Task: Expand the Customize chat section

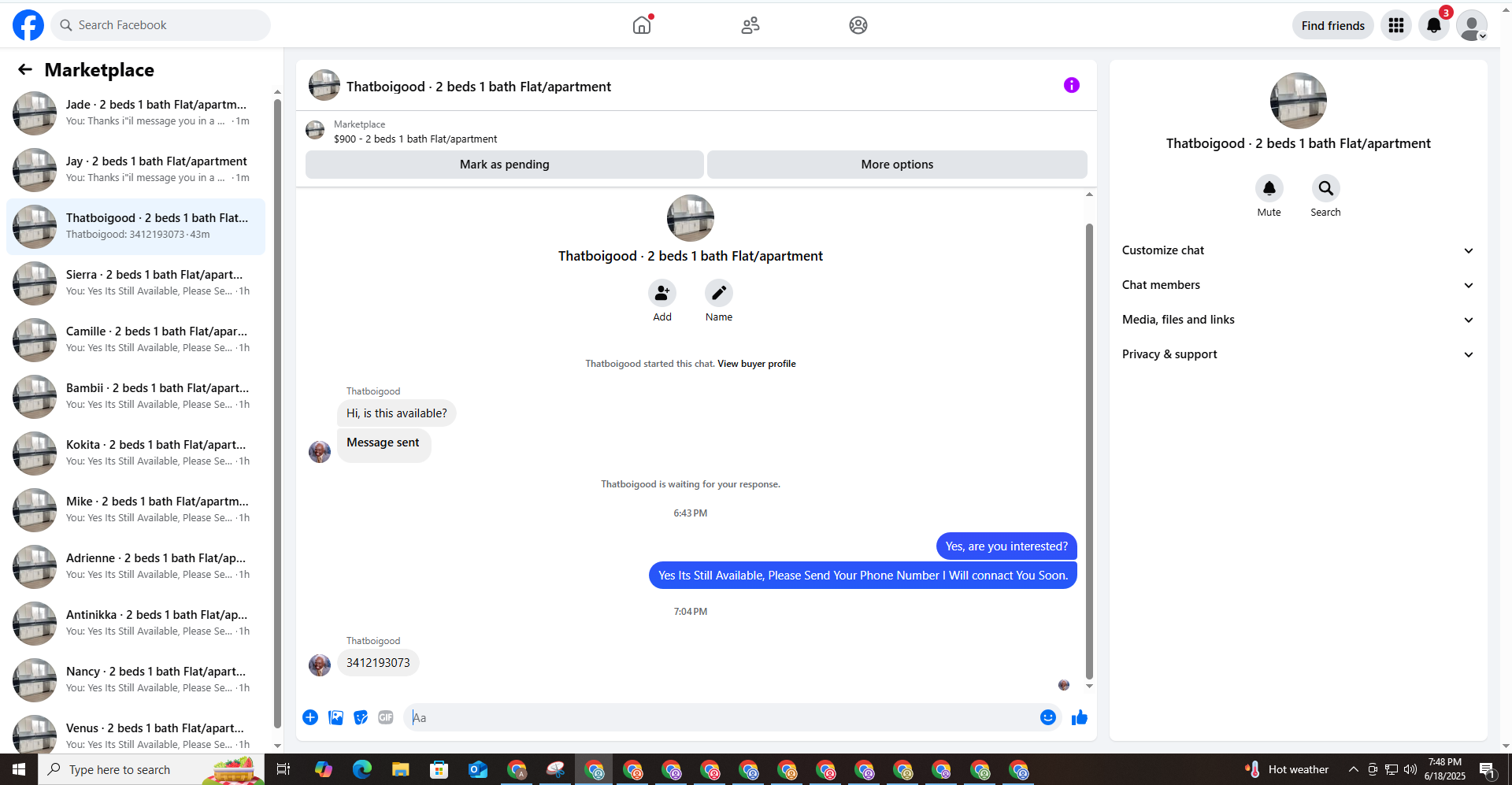Action: click(1298, 250)
